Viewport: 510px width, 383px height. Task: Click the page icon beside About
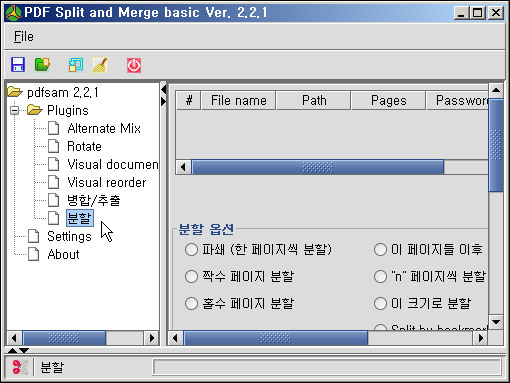[x=33, y=254]
